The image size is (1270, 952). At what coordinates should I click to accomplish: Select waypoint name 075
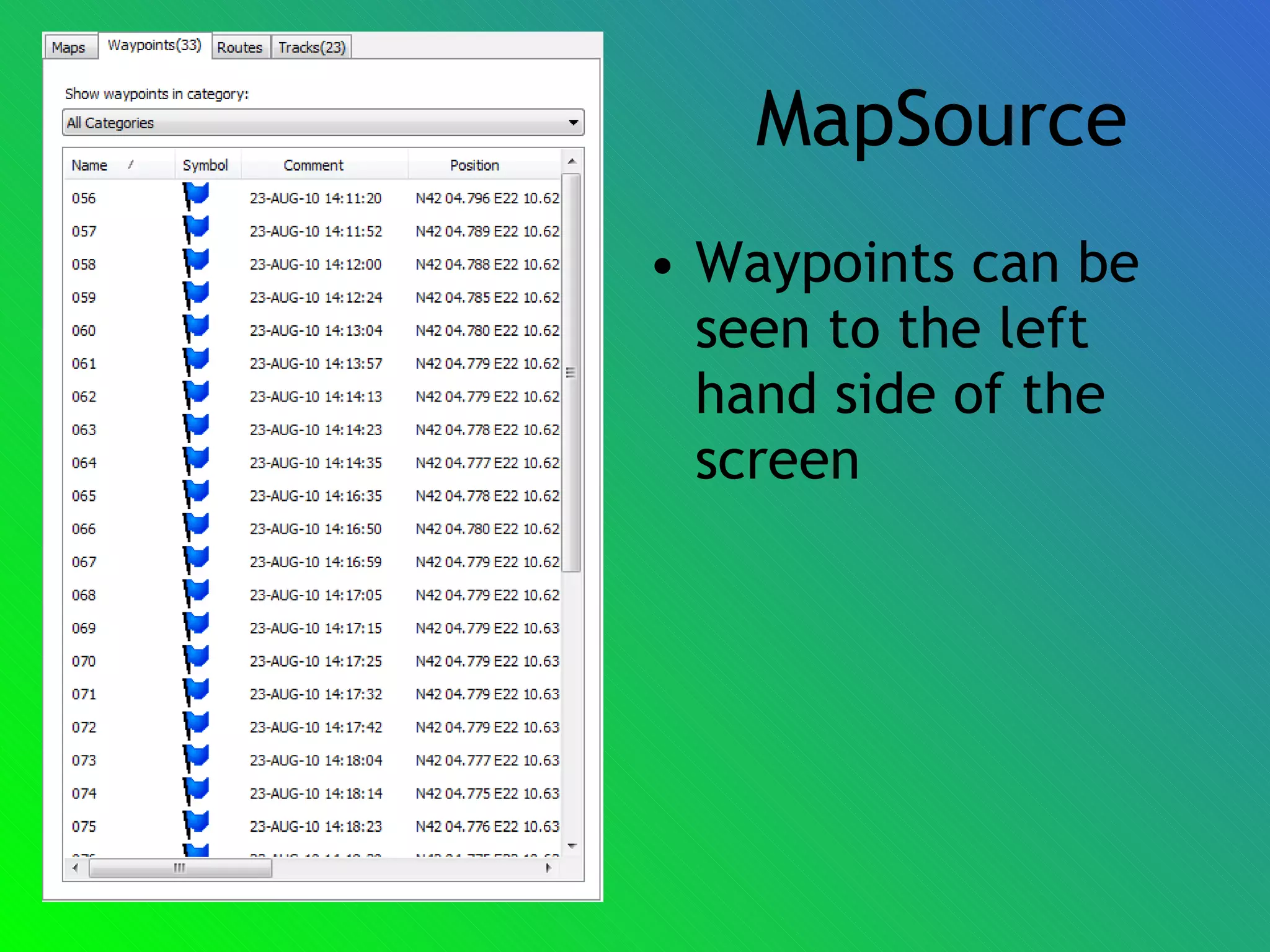pos(84,826)
